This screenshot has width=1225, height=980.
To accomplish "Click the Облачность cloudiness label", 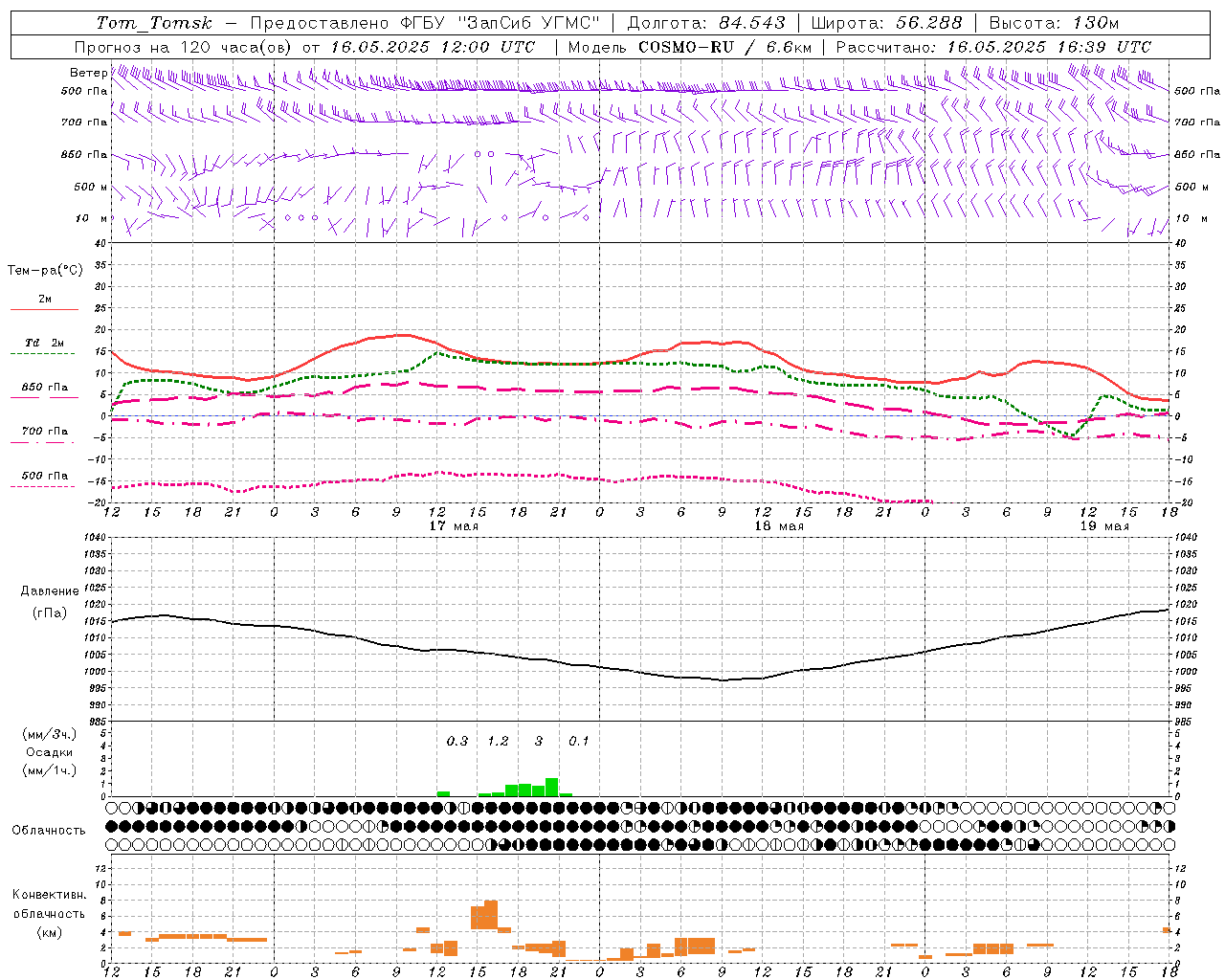I will point(49,830).
